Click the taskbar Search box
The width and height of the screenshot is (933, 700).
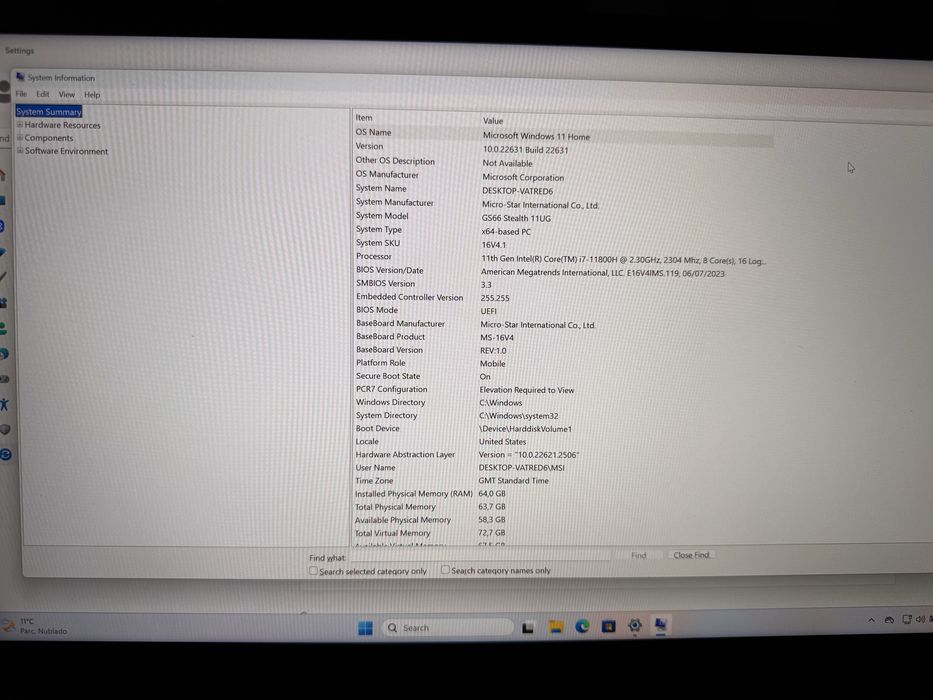click(449, 627)
